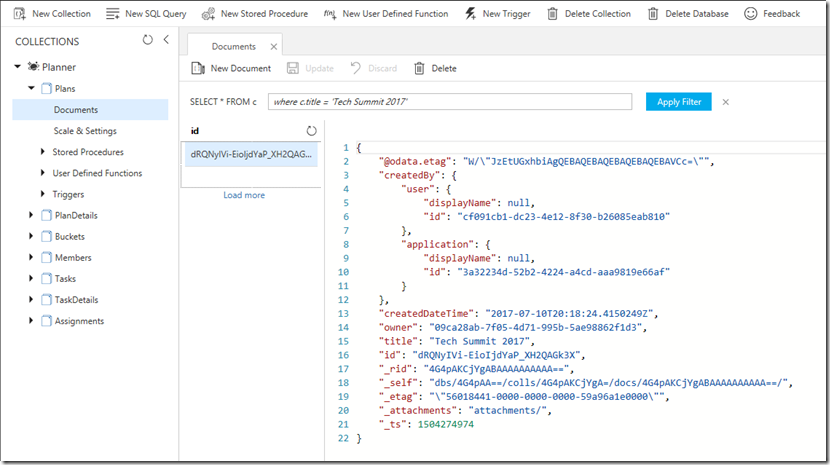Click the Planner database icon
Viewport: 830px width, 465px height.
(x=33, y=67)
